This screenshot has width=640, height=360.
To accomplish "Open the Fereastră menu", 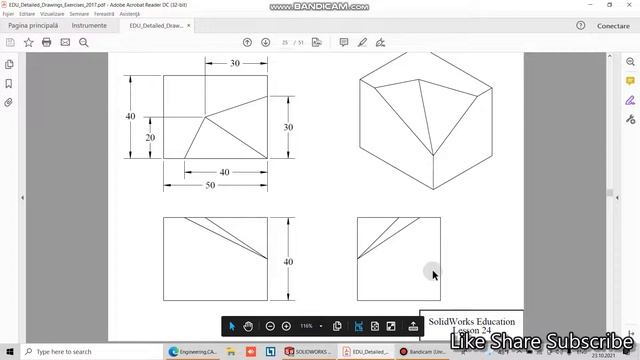I will pos(104,14).
